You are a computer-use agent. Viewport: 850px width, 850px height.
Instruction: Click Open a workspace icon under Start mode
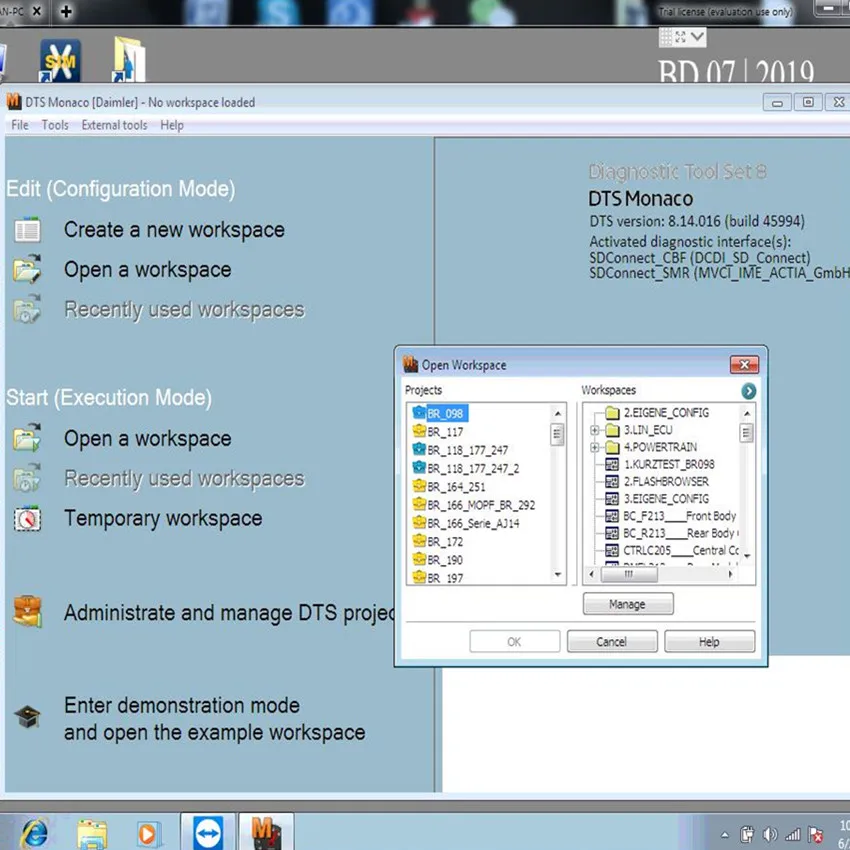[x=27, y=438]
